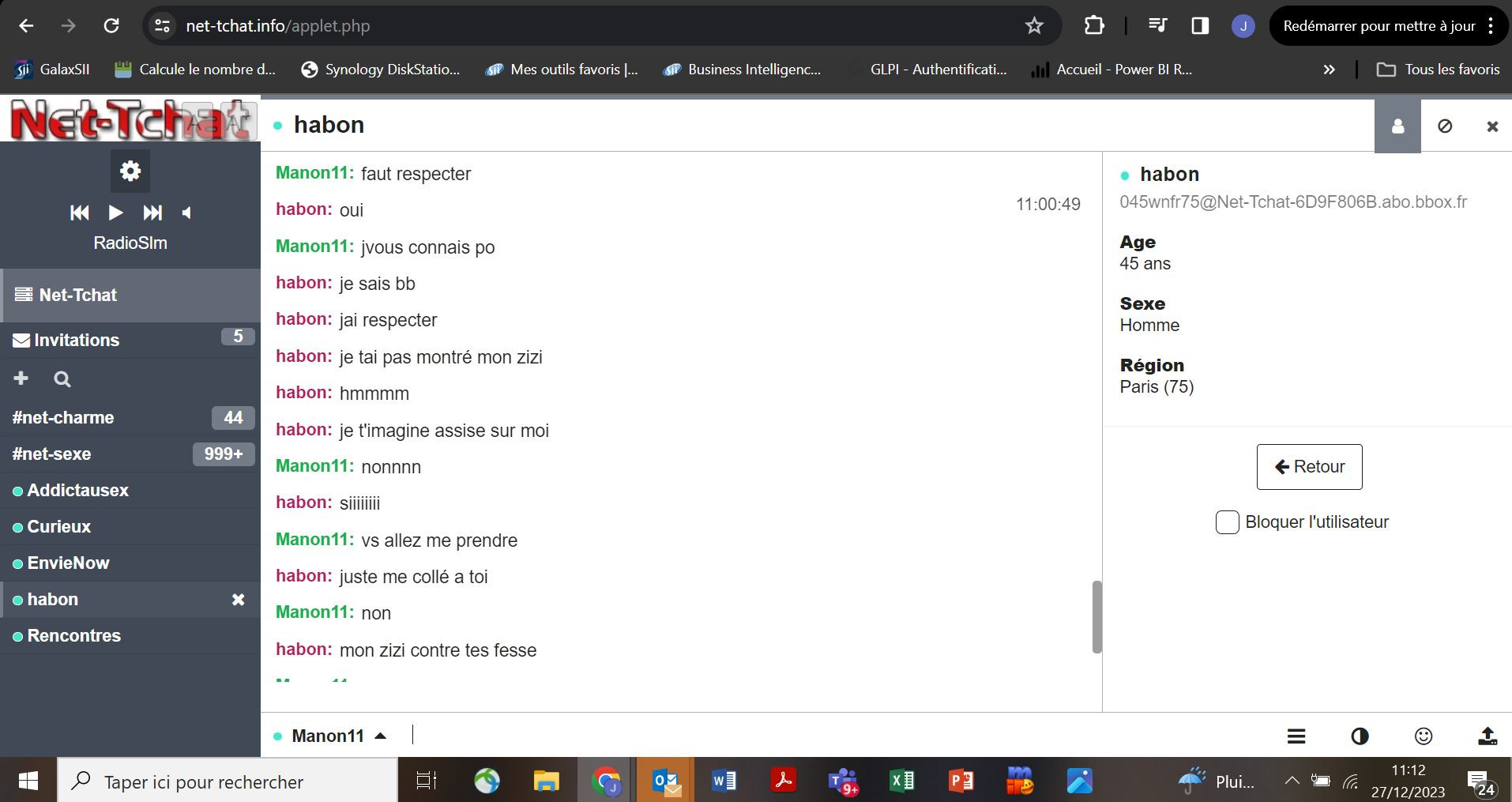Open the Invitations list

pos(130,340)
